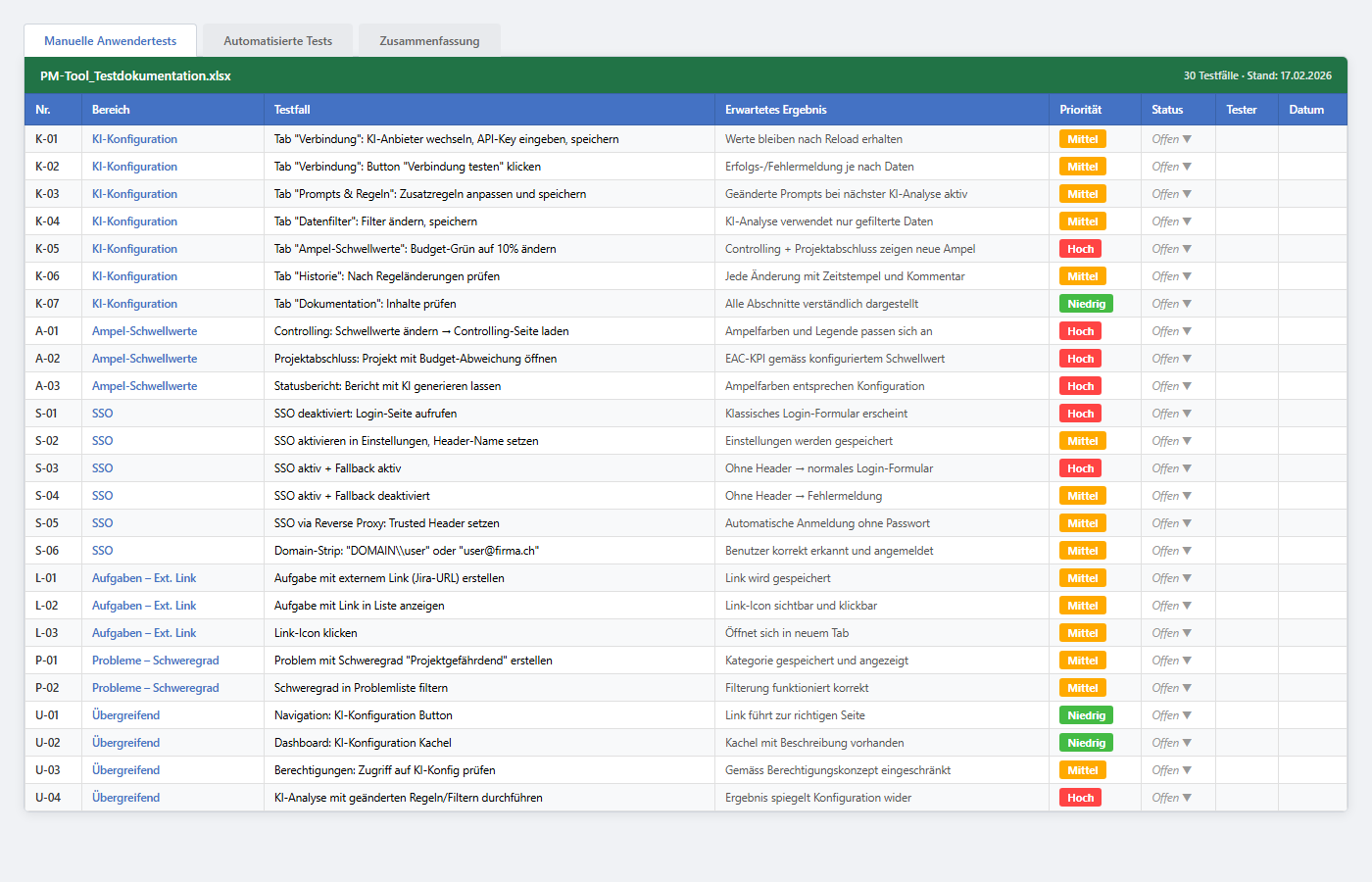The image size is (1372, 882).
Task: Click the Übergreifend link in row U-03
Action: 125,770
